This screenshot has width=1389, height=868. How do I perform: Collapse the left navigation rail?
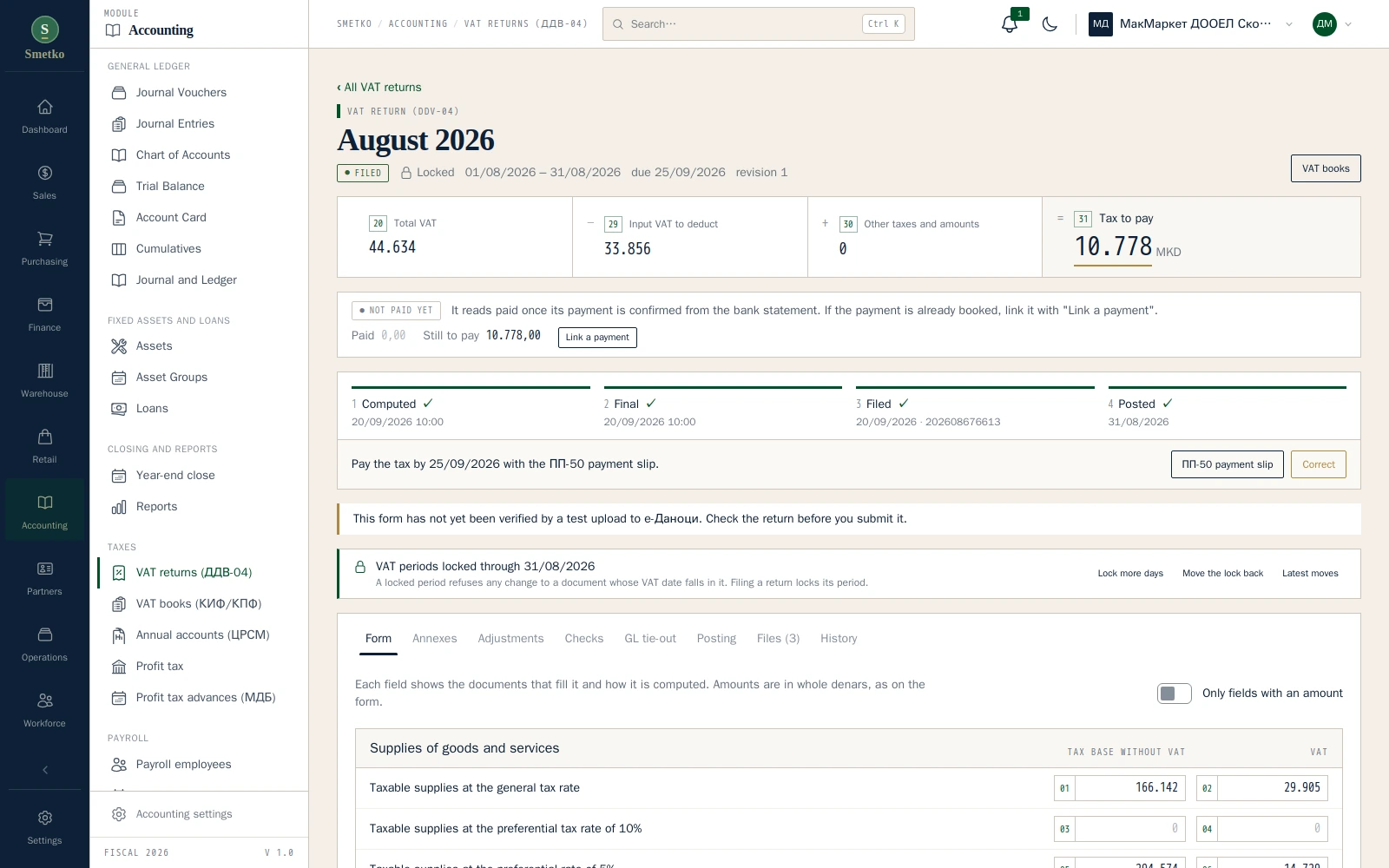[45, 770]
